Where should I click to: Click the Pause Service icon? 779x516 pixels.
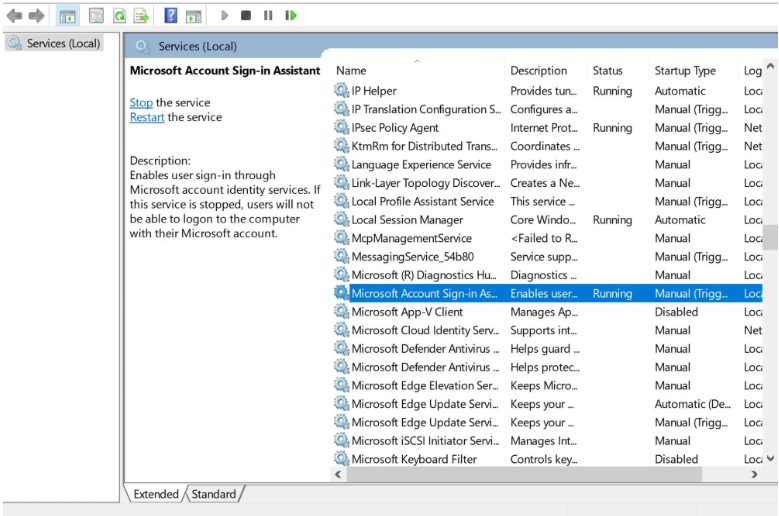(x=268, y=15)
